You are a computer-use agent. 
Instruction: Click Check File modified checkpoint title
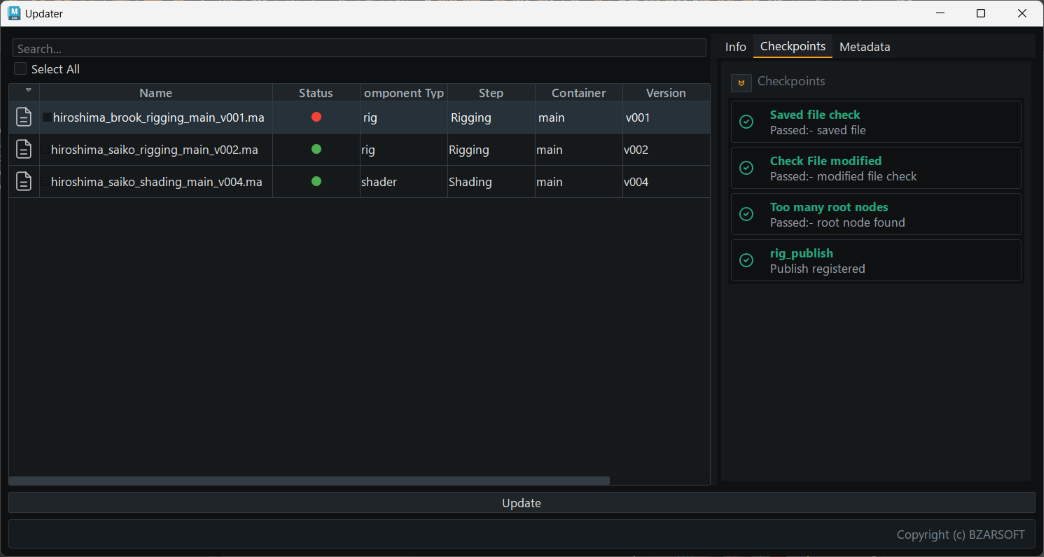826,160
